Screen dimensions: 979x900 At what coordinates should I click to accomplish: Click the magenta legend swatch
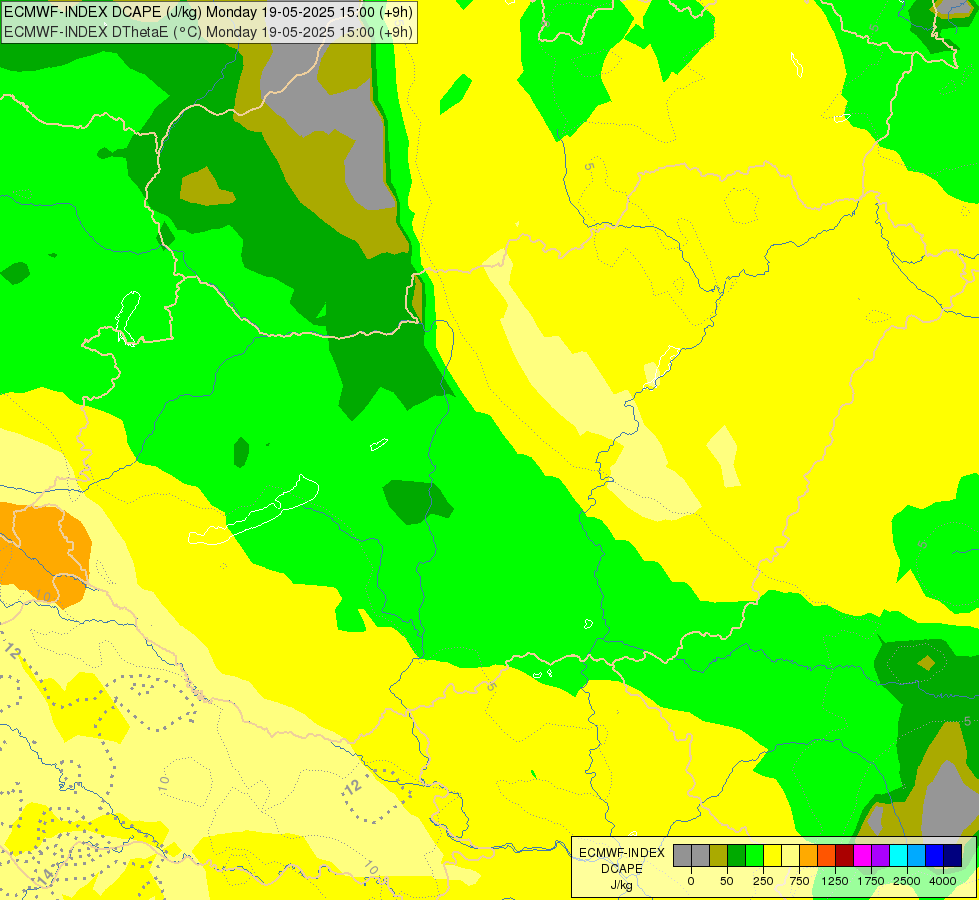click(x=862, y=856)
